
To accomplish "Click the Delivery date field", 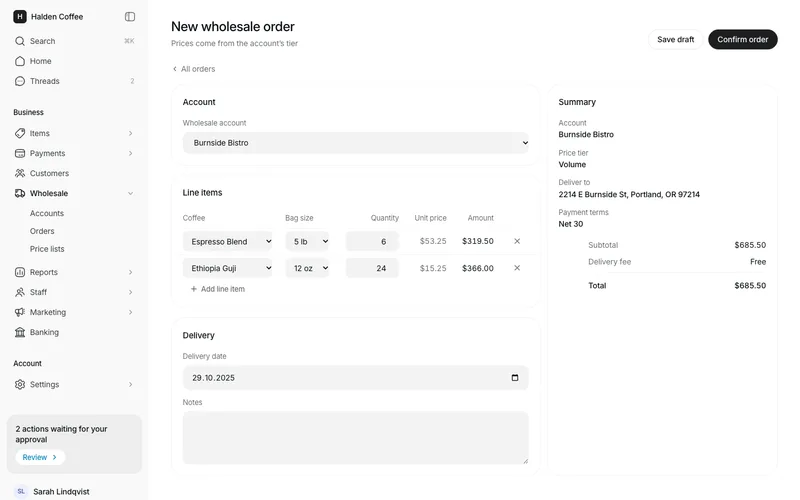I will point(356,378).
